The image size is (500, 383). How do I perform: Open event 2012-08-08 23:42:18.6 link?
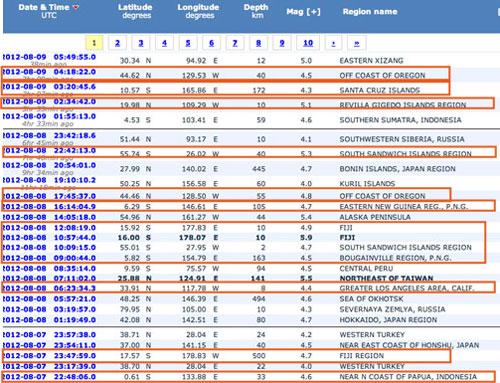49,136
